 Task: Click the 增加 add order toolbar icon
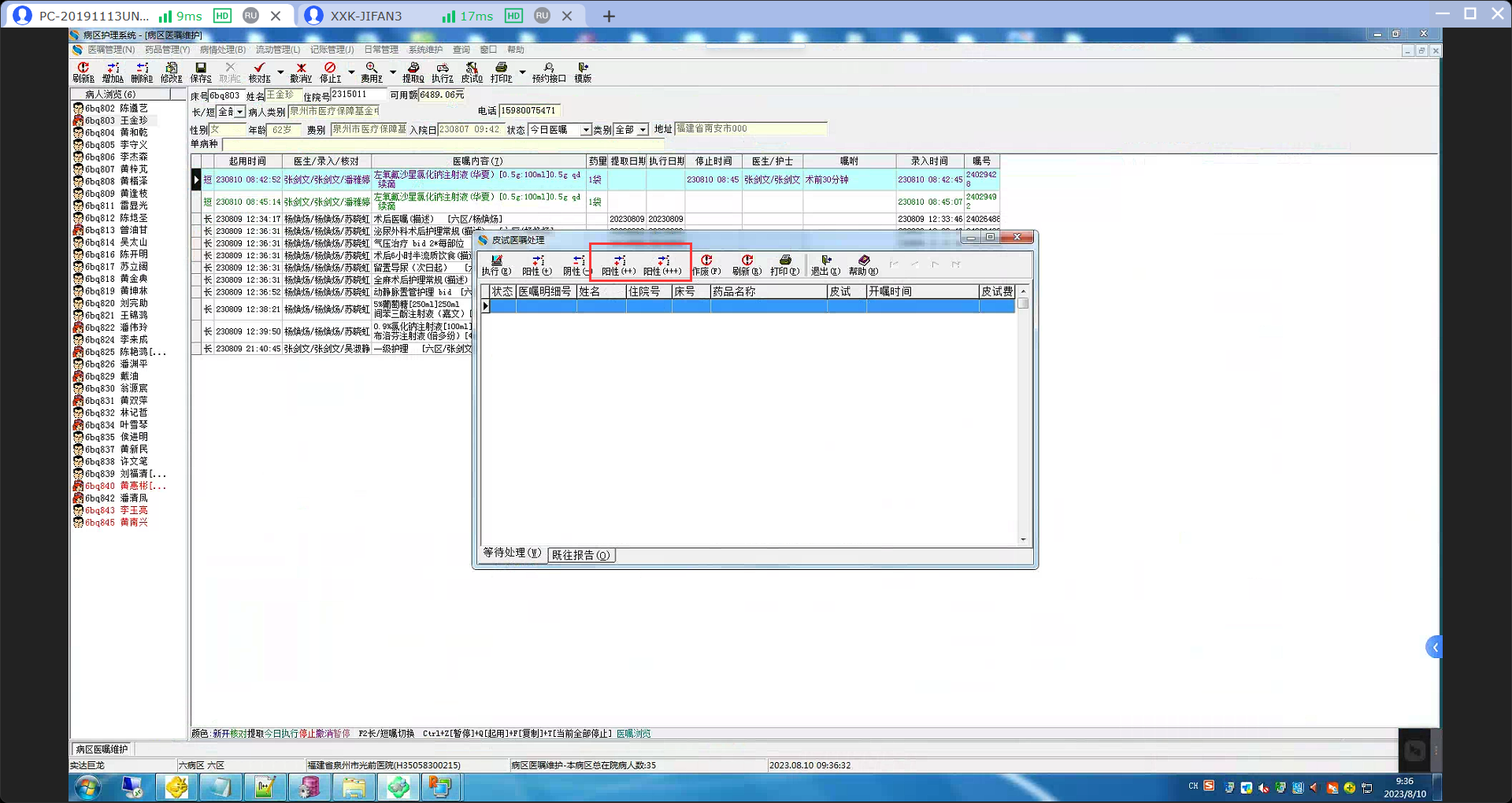pyautogui.click(x=113, y=72)
